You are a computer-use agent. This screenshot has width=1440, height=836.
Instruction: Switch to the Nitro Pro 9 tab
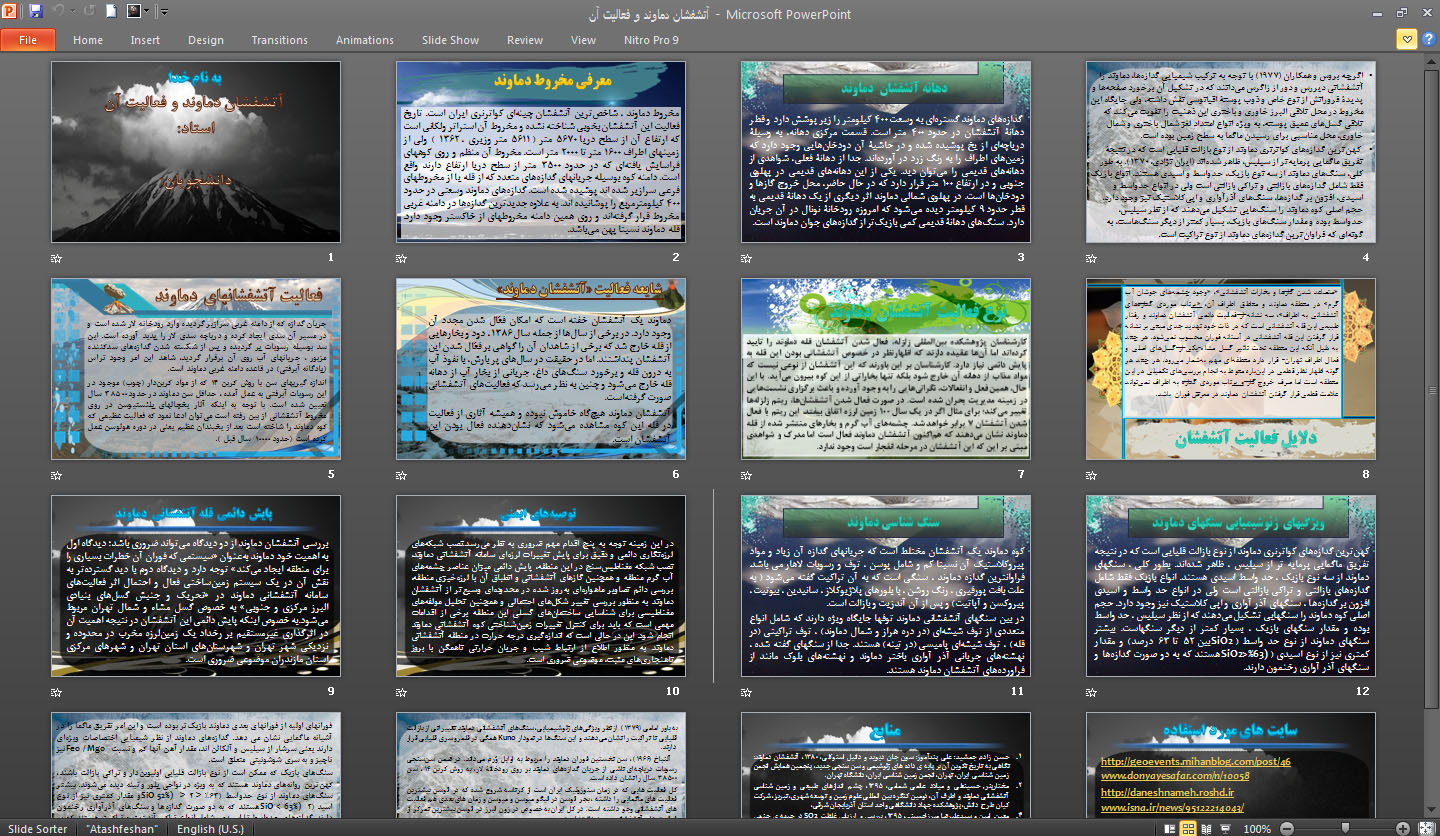tap(652, 40)
